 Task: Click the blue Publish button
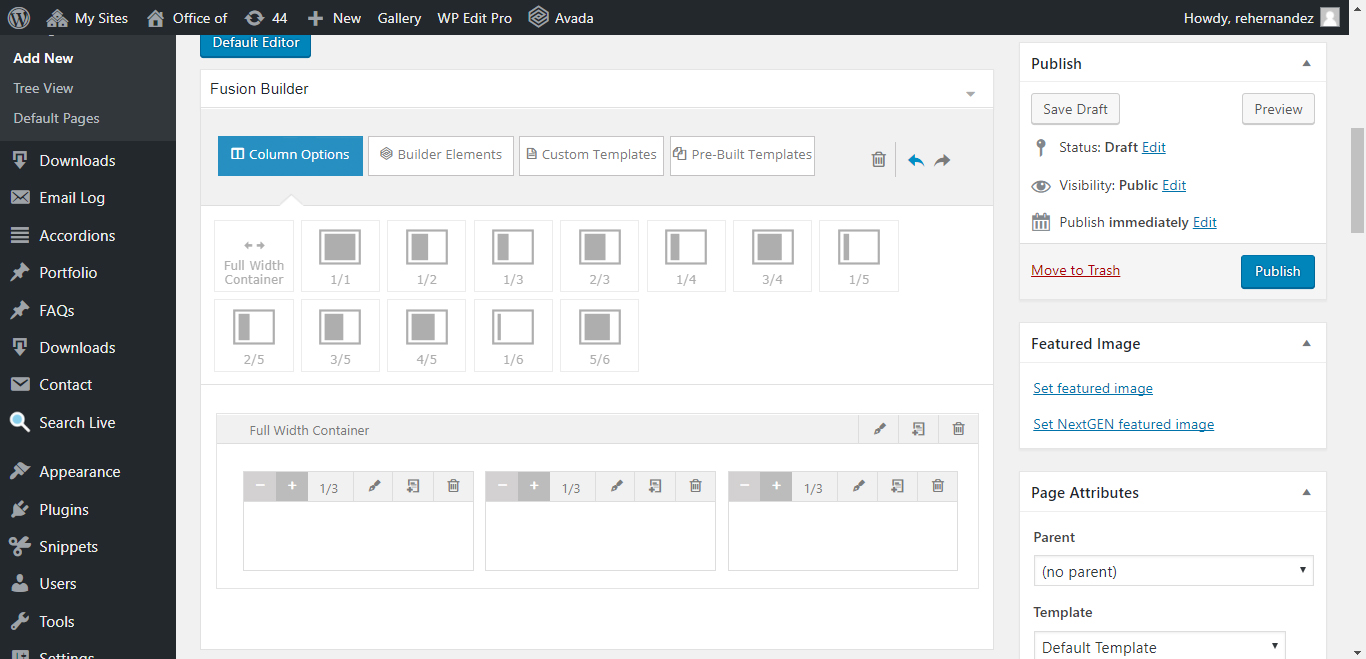pos(1278,271)
